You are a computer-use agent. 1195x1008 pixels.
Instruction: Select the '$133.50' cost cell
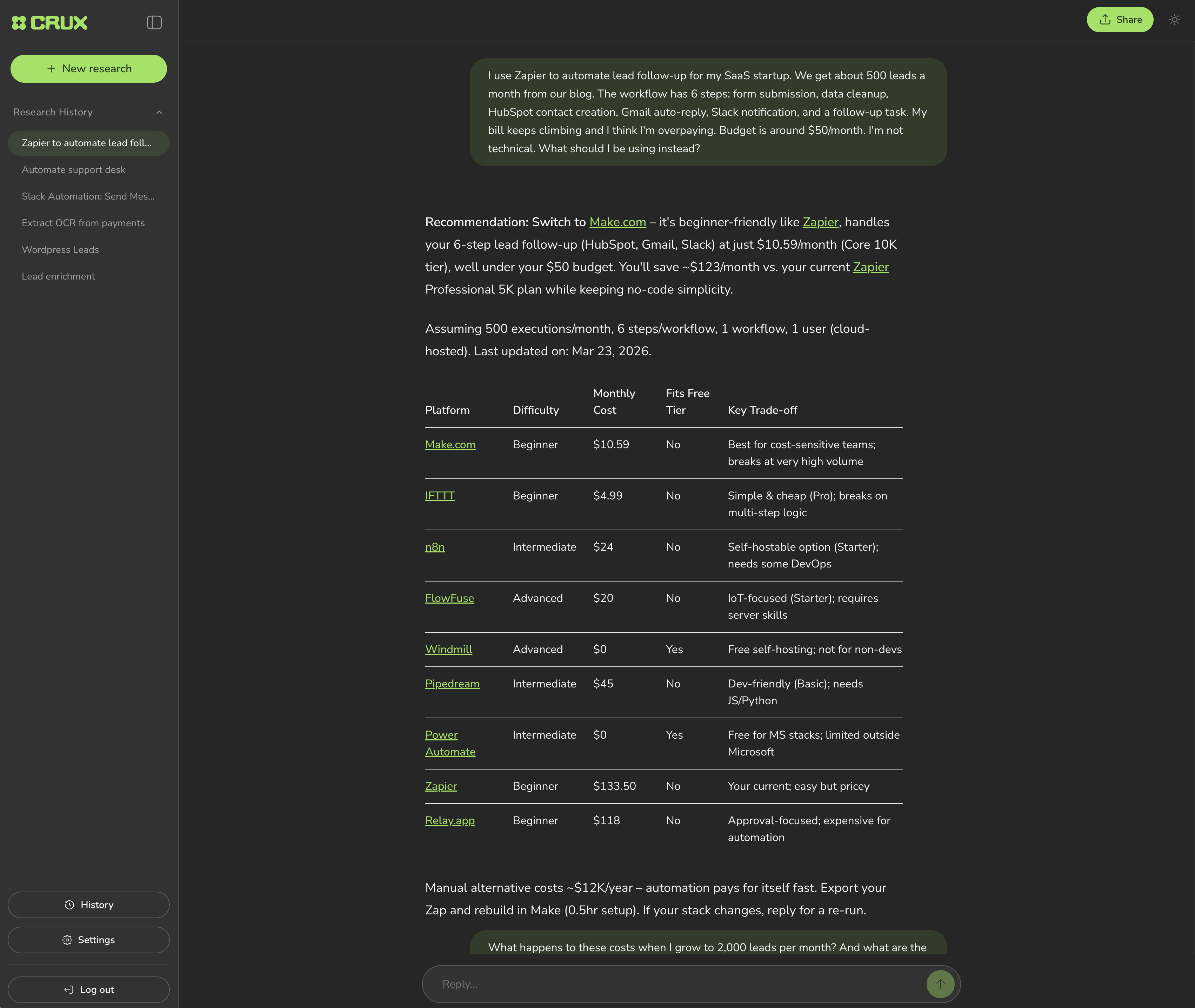pyautogui.click(x=614, y=786)
